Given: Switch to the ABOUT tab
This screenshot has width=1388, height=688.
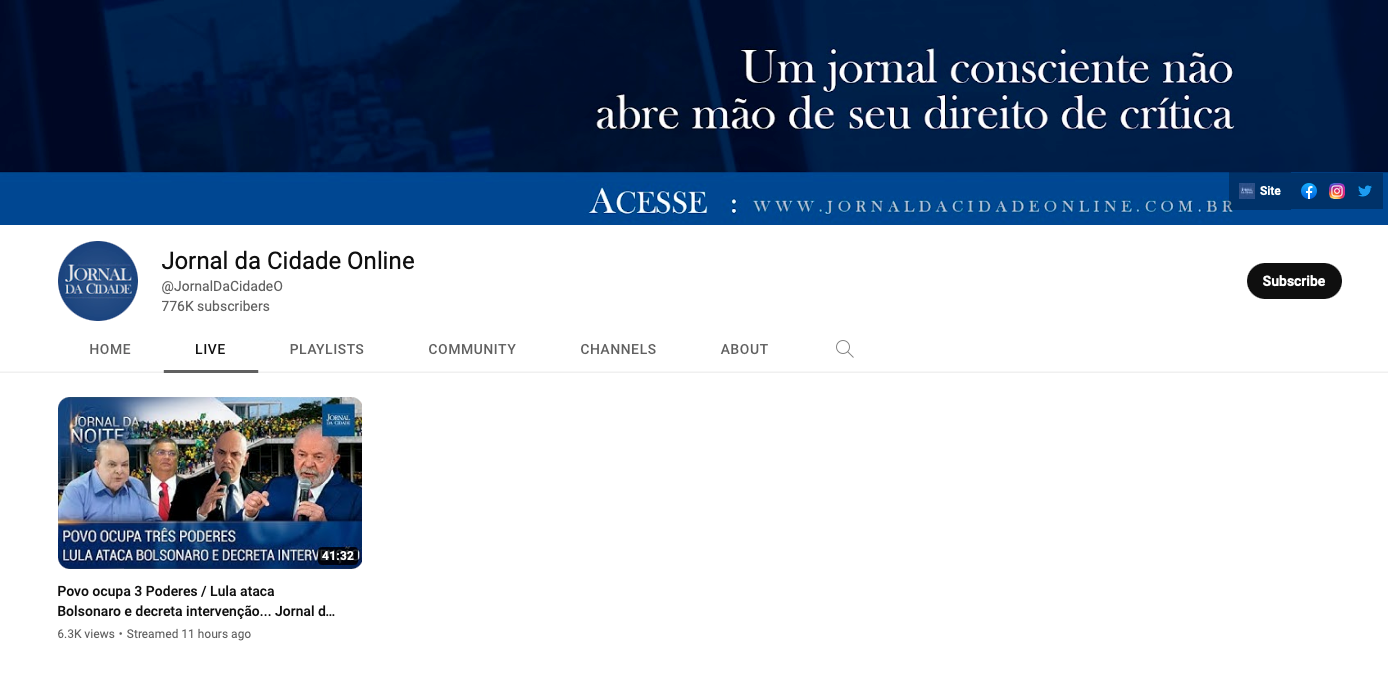Looking at the screenshot, I should 744,349.
